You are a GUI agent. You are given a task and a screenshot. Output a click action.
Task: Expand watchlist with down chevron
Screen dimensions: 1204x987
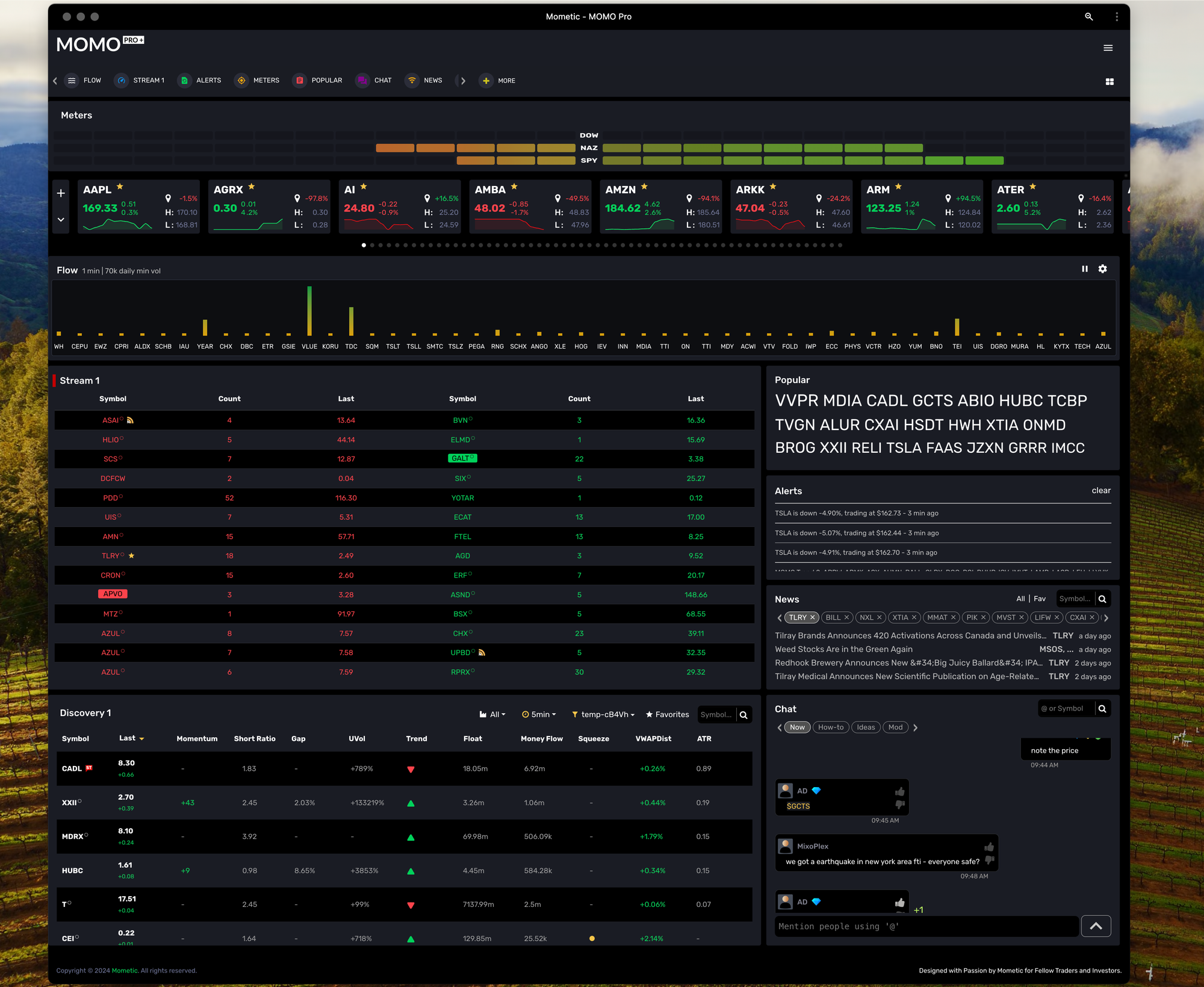pyautogui.click(x=61, y=220)
